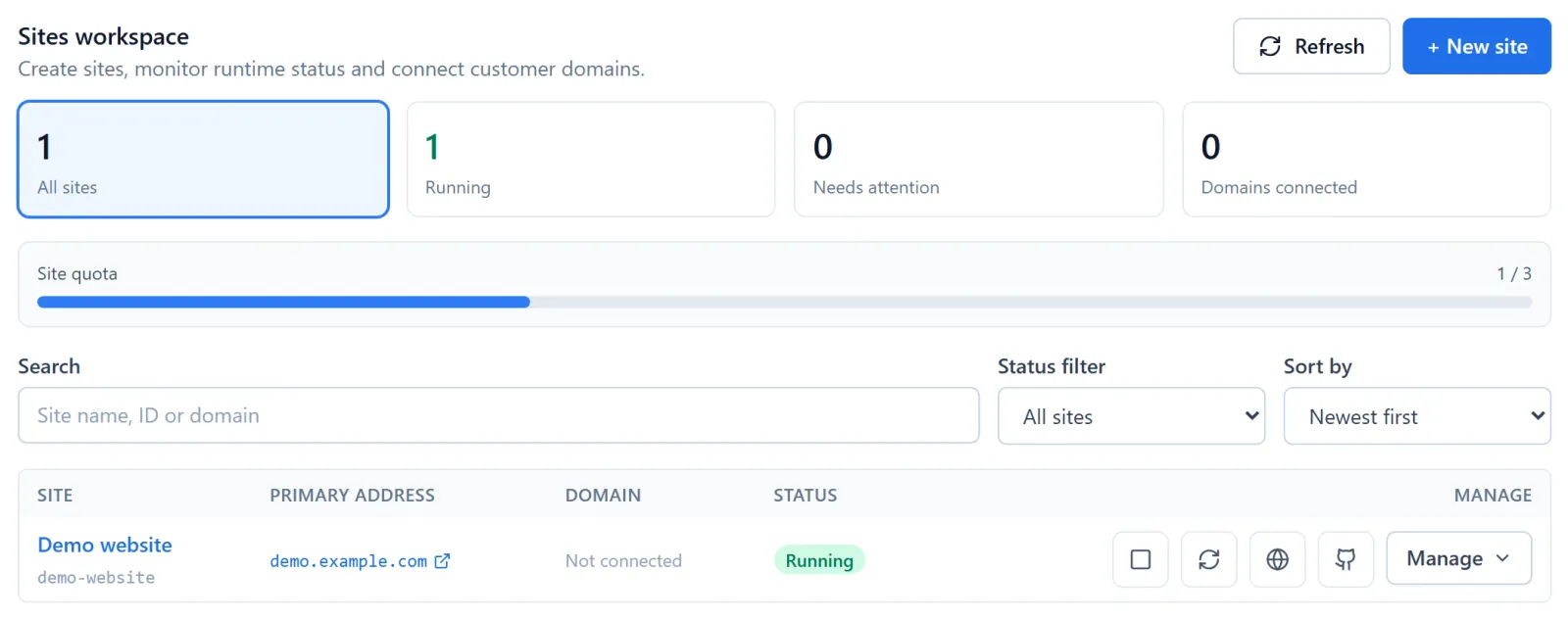Viewport: 1568px width, 619px height.
Task: Click the Not connected domain text
Action: (623, 560)
